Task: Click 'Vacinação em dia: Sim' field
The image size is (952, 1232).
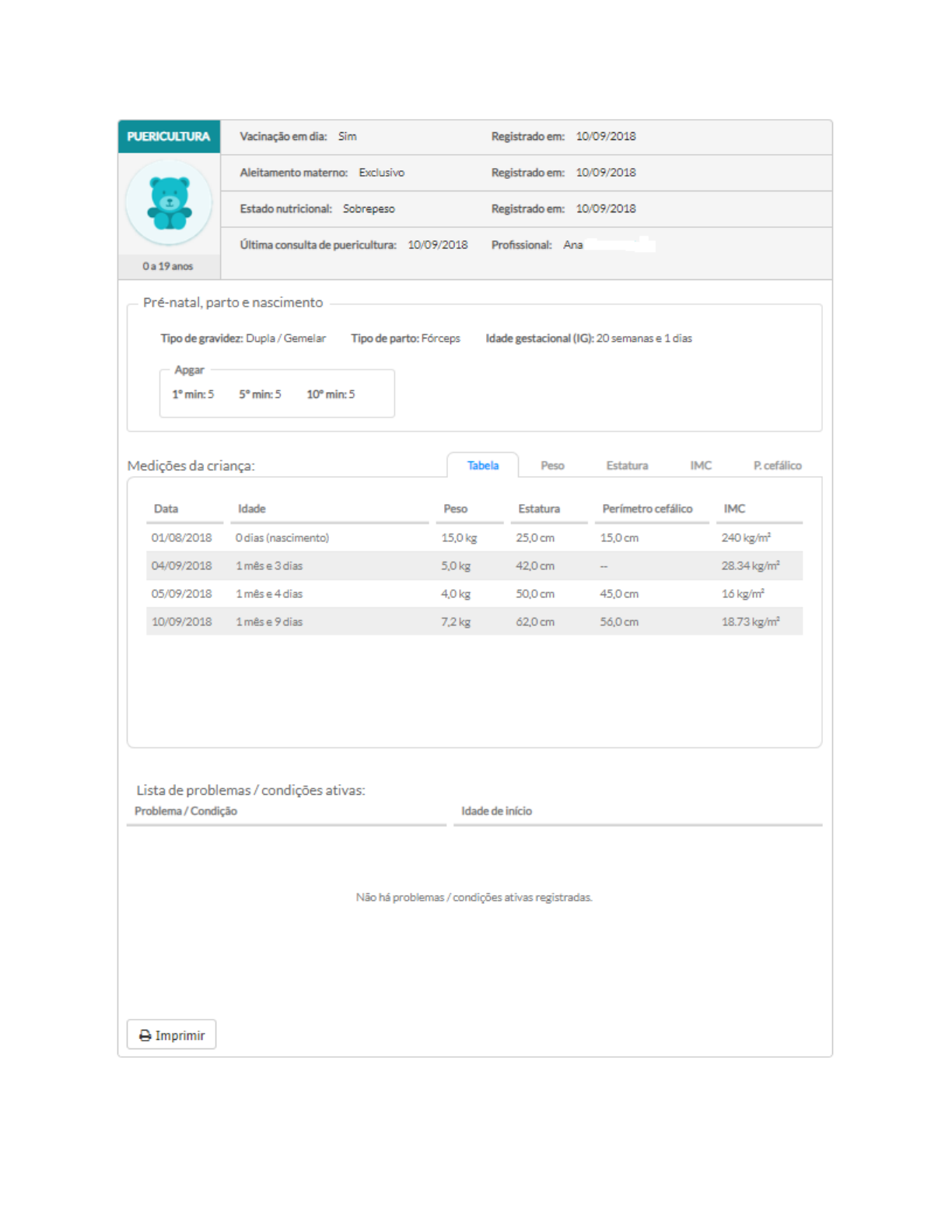Action: point(298,136)
